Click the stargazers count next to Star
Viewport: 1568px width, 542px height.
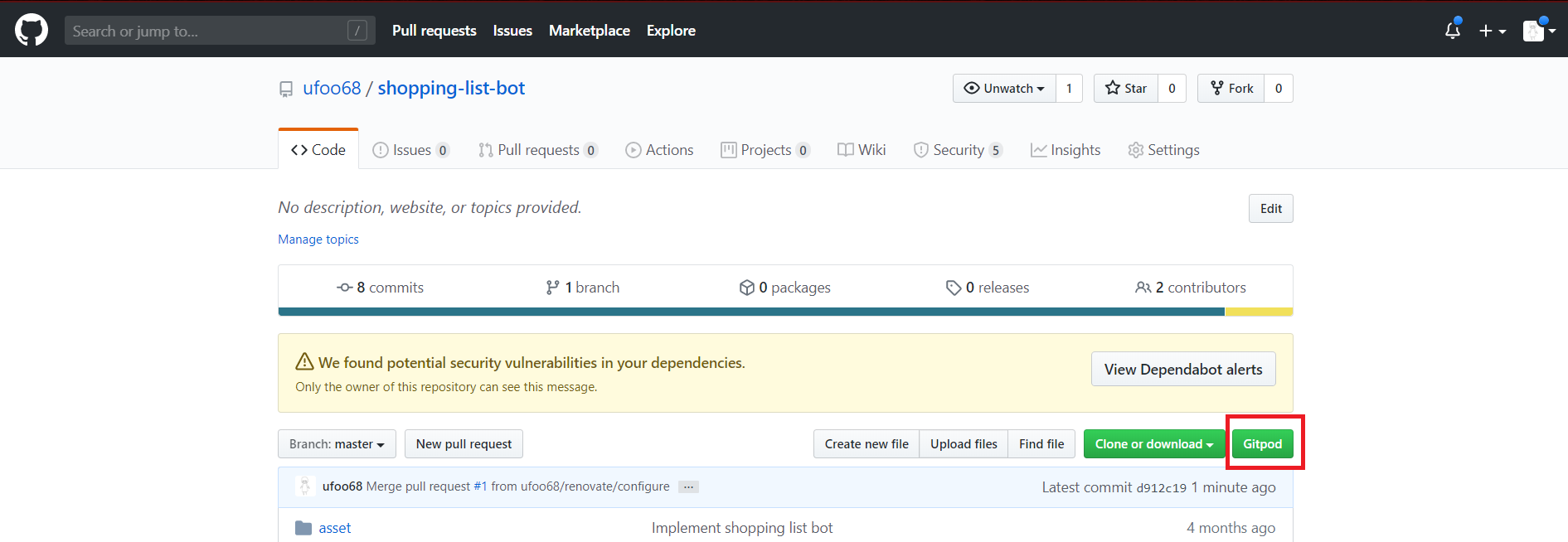[1172, 89]
